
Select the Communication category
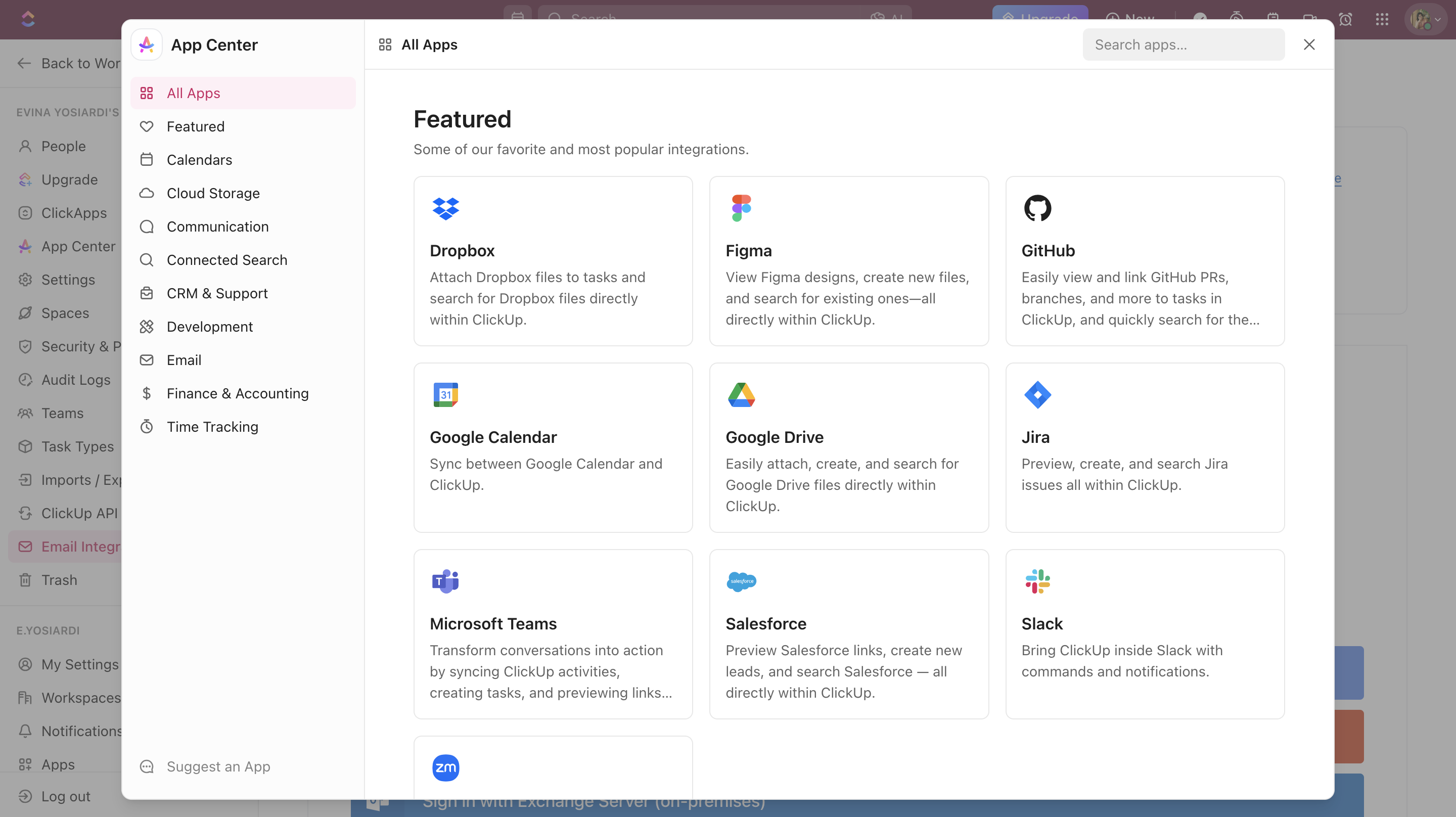tap(243, 226)
